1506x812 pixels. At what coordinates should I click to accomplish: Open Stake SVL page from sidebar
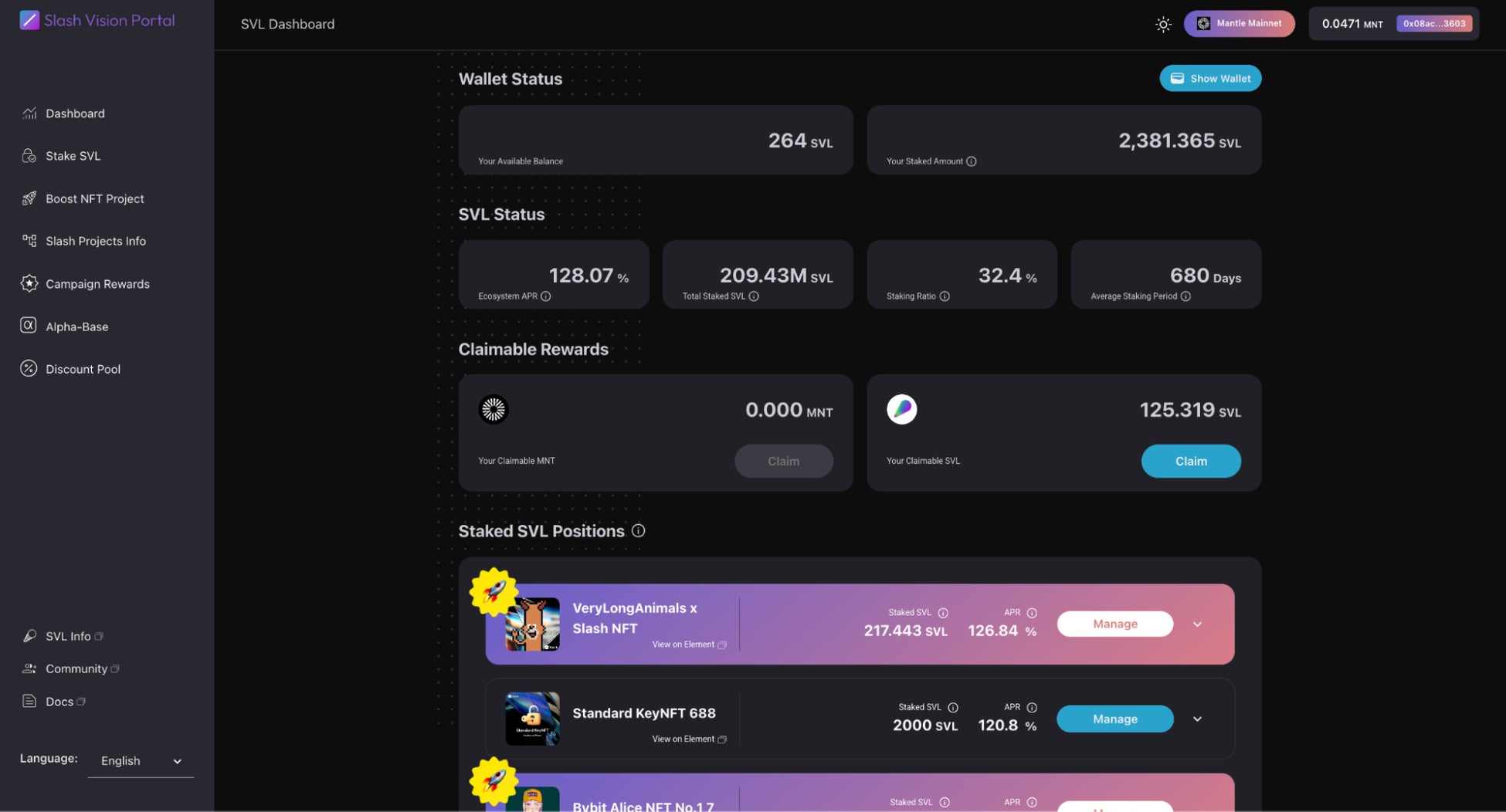click(x=73, y=156)
